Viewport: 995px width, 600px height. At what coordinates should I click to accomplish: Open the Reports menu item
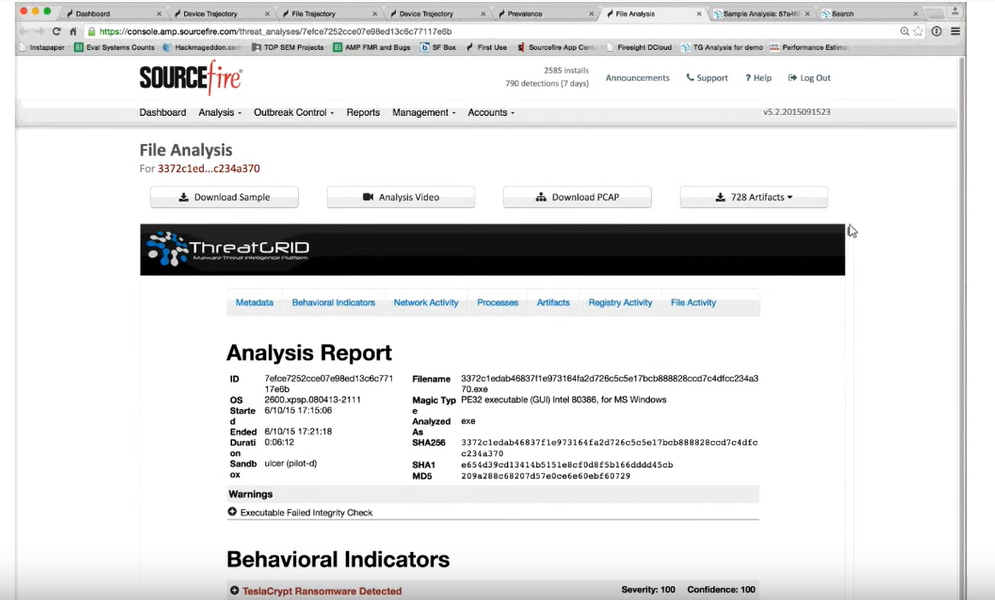363,112
